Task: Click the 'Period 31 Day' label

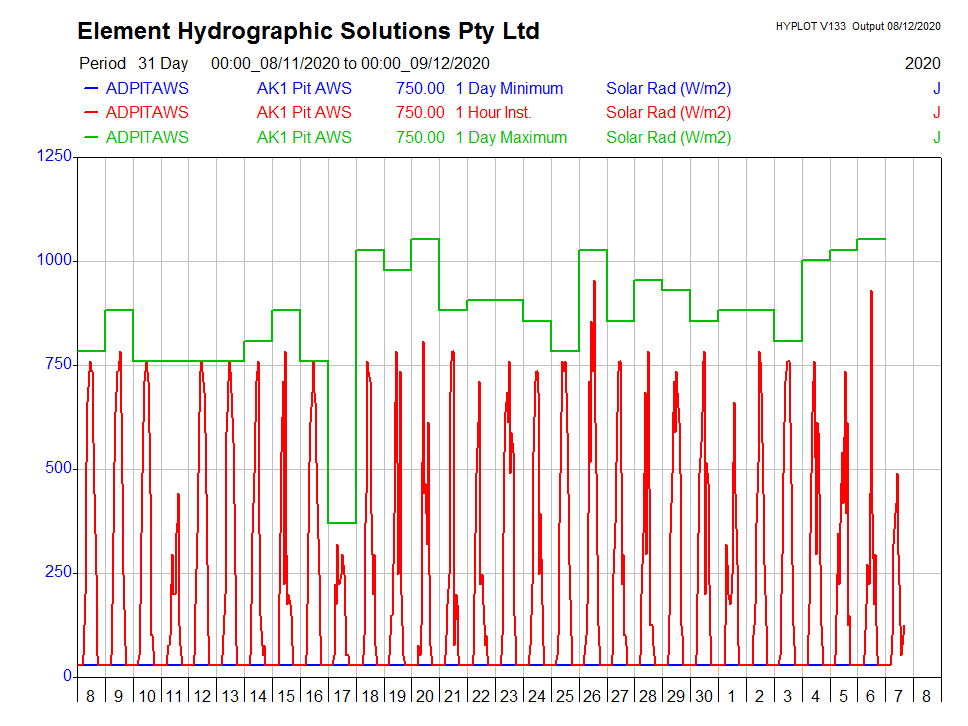Action: pos(133,63)
